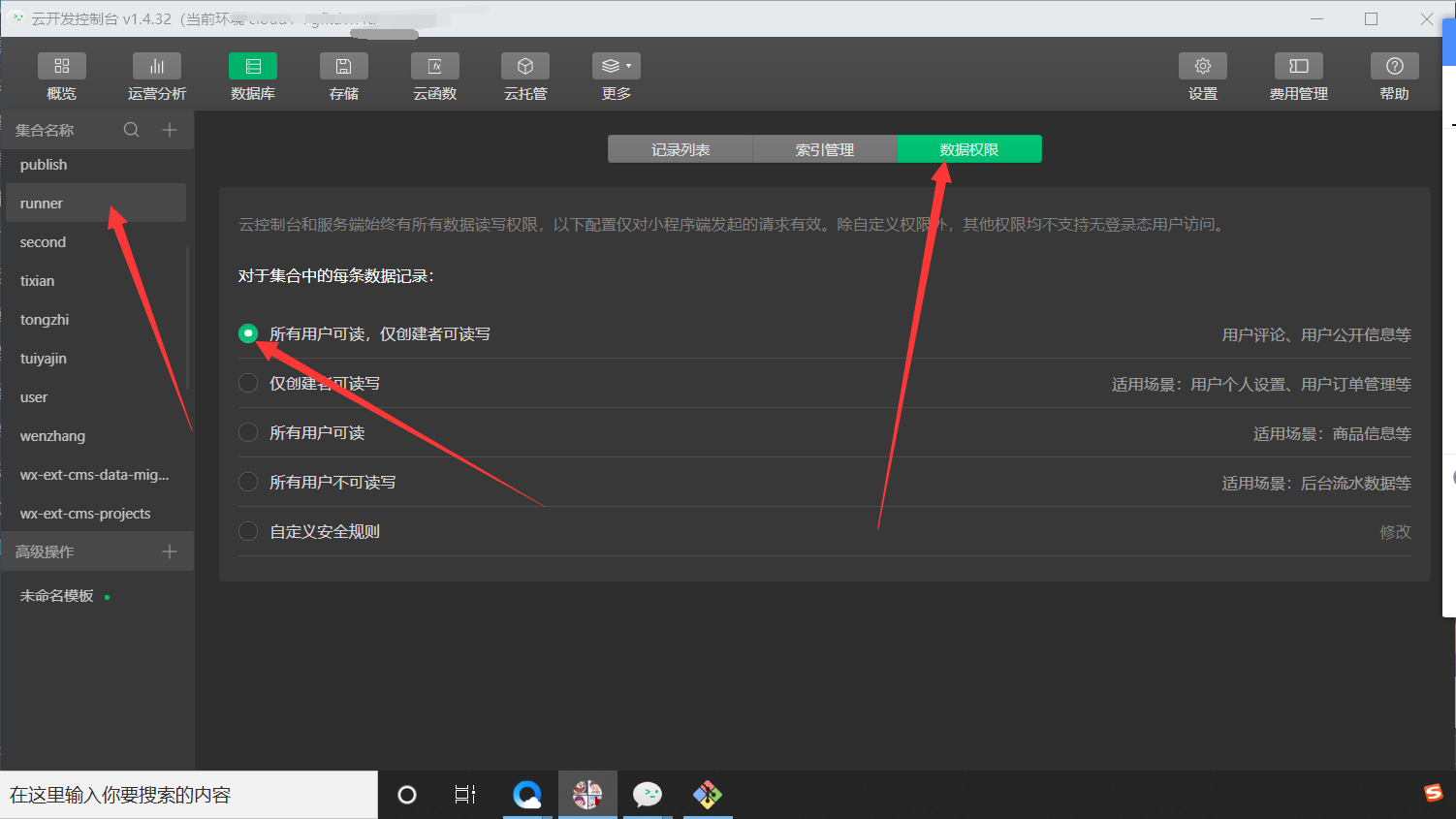
Task: Open the tongzhi collection
Action: coord(96,320)
